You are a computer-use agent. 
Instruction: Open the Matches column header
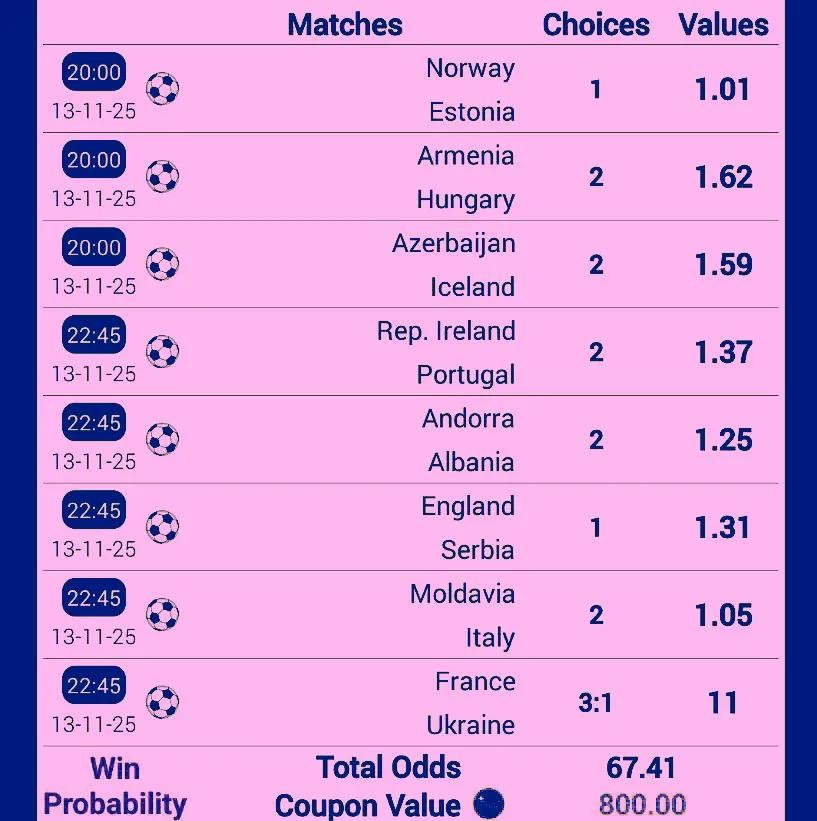click(x=344, y=25)
